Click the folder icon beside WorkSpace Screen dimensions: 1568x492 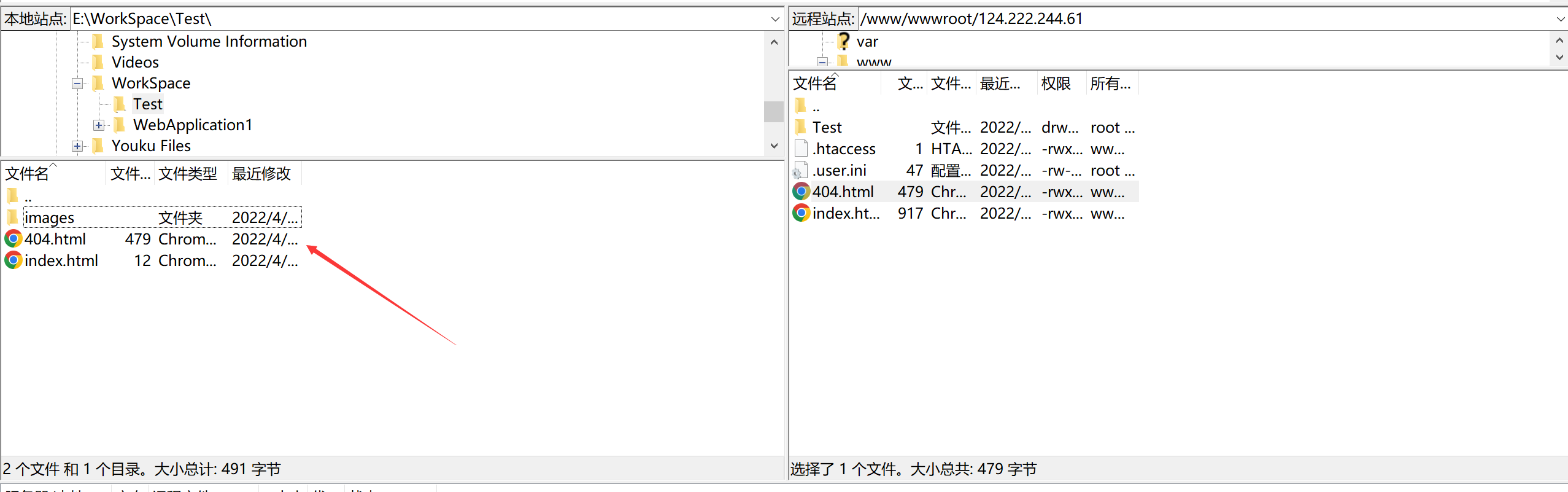pos(98,83)
